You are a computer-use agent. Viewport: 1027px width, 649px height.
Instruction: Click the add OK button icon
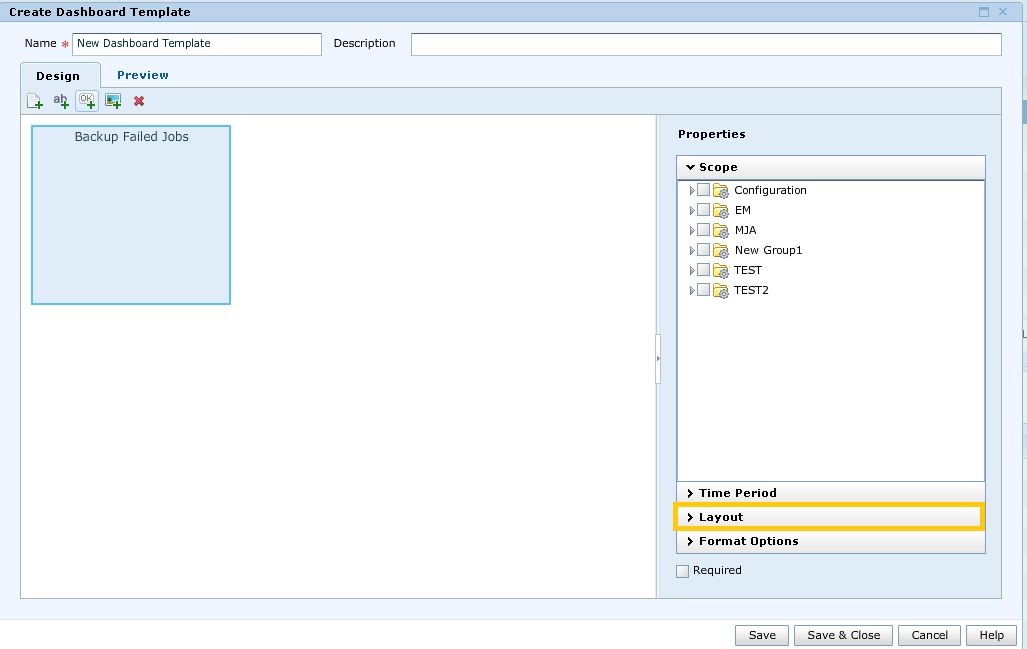pyautogui.click(x=86, y=100)
